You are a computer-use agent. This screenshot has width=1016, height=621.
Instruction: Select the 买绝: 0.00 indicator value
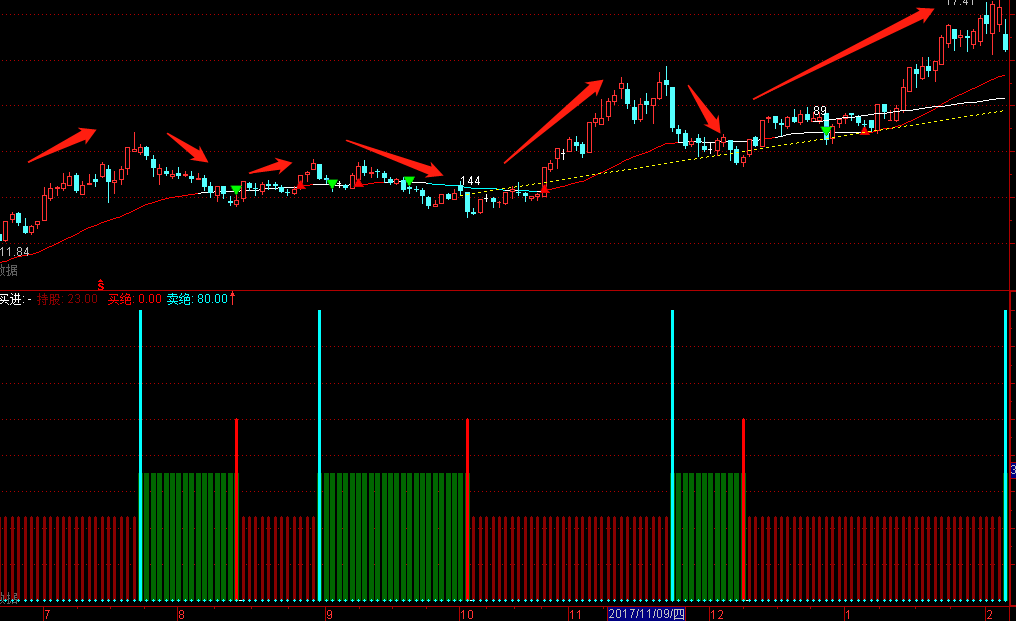(135, 298)
